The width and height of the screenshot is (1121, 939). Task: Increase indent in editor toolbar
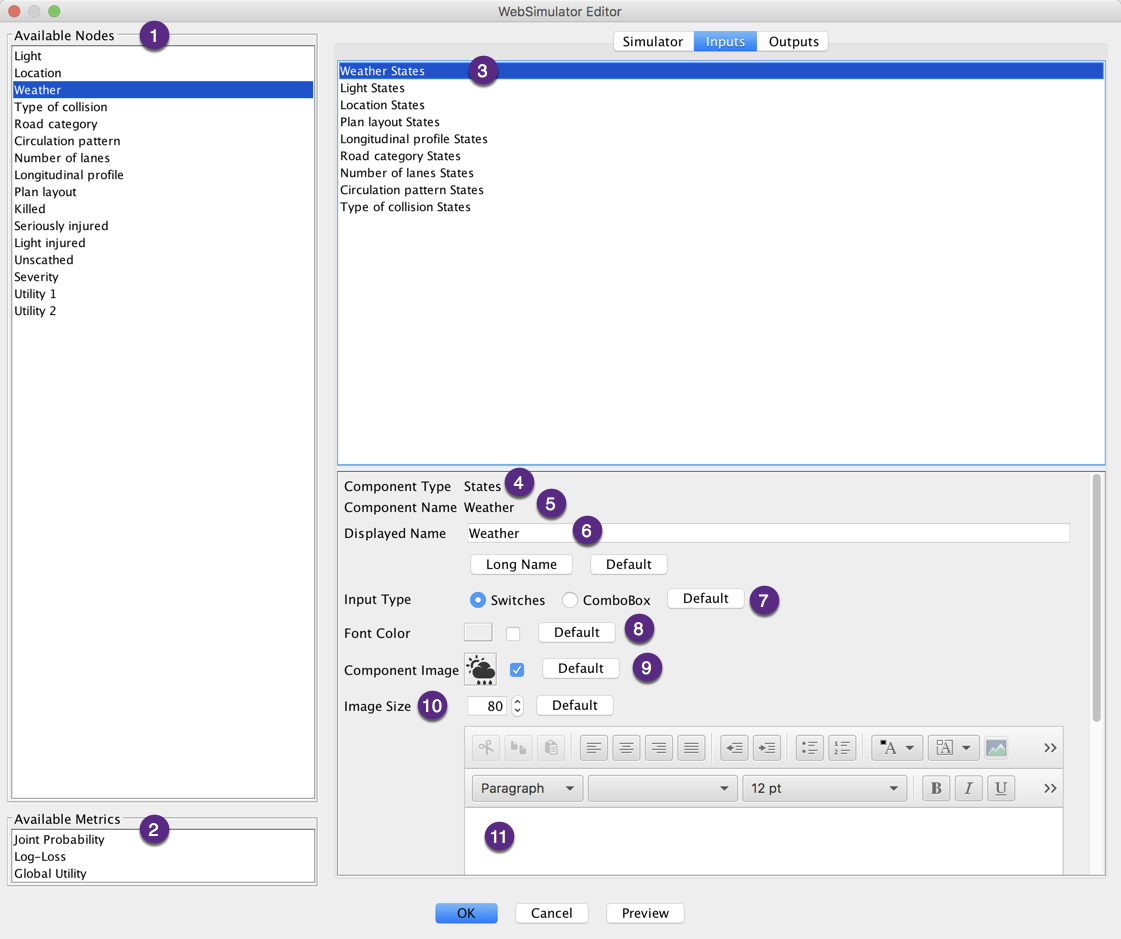click(766, 748)
